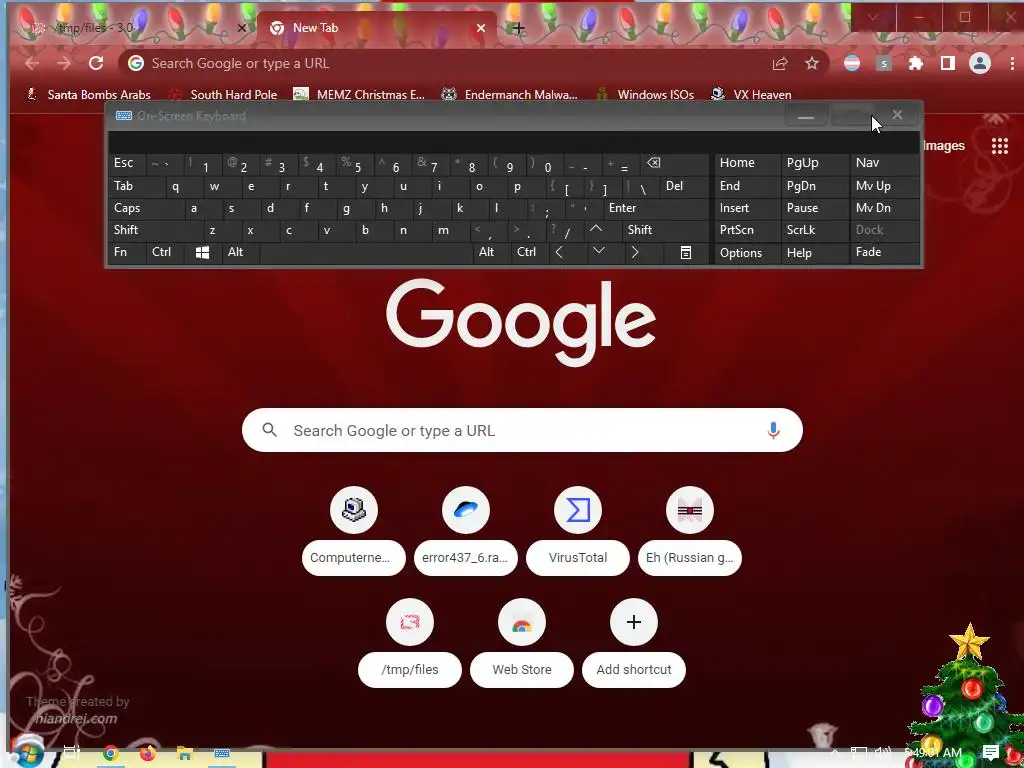The image size is (1024, 768).
Task: Toggle the right Alt key on the On-Screen Keyboard
Action: (491, 252)
